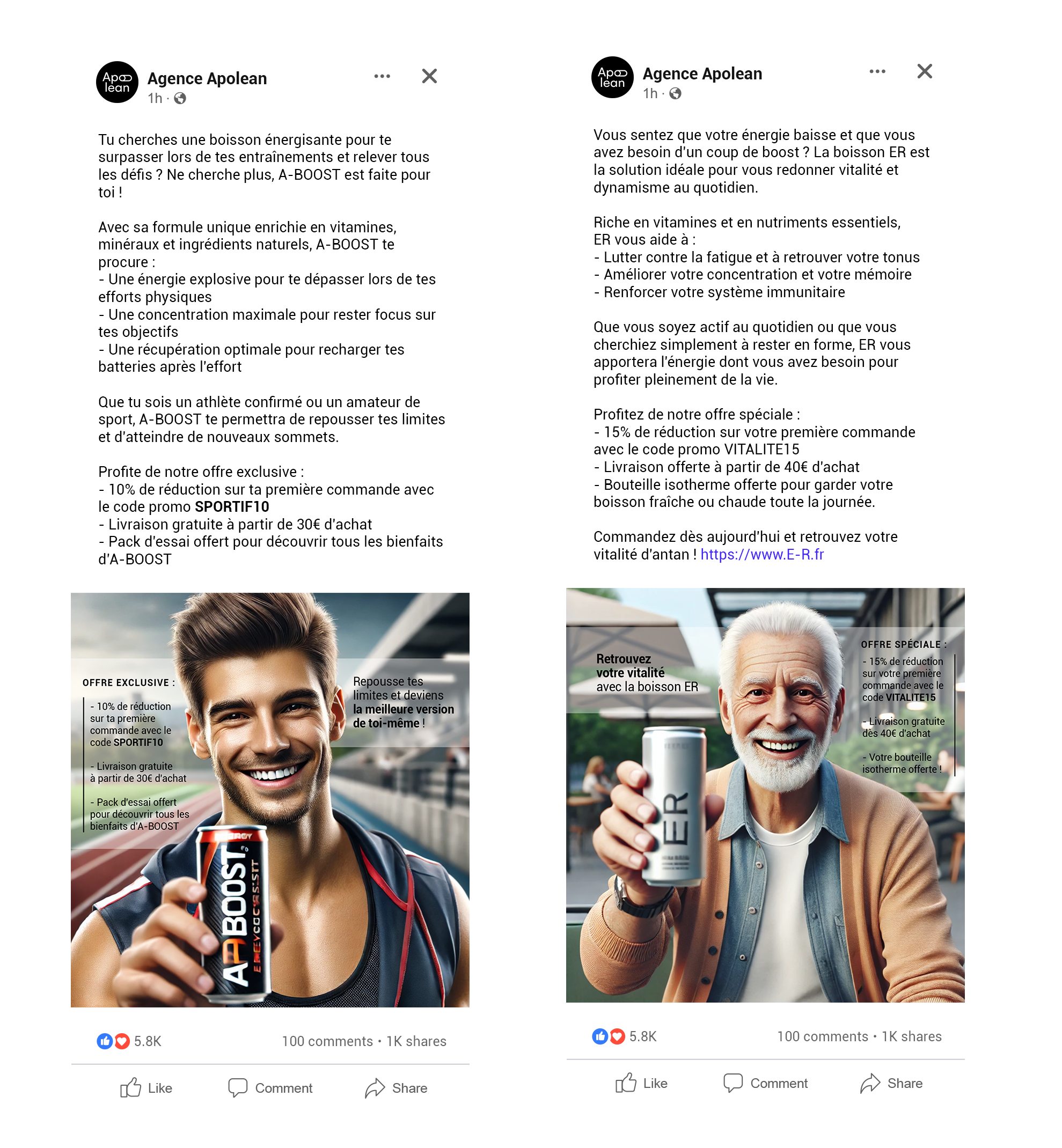1062x1148 pixels.
Task: Click globe privacy icon on left post
Action: point(180,98)
